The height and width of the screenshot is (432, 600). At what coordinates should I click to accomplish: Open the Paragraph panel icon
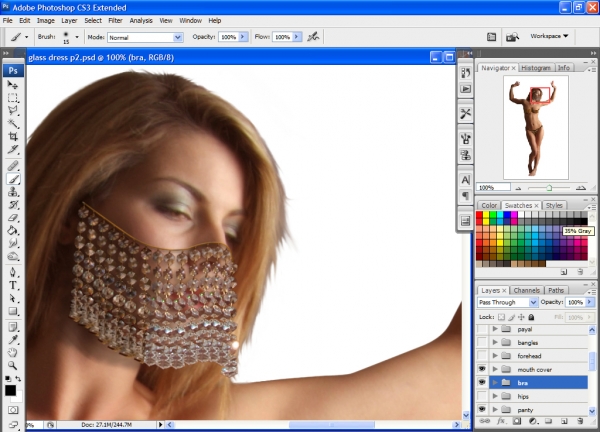point(465,196)
